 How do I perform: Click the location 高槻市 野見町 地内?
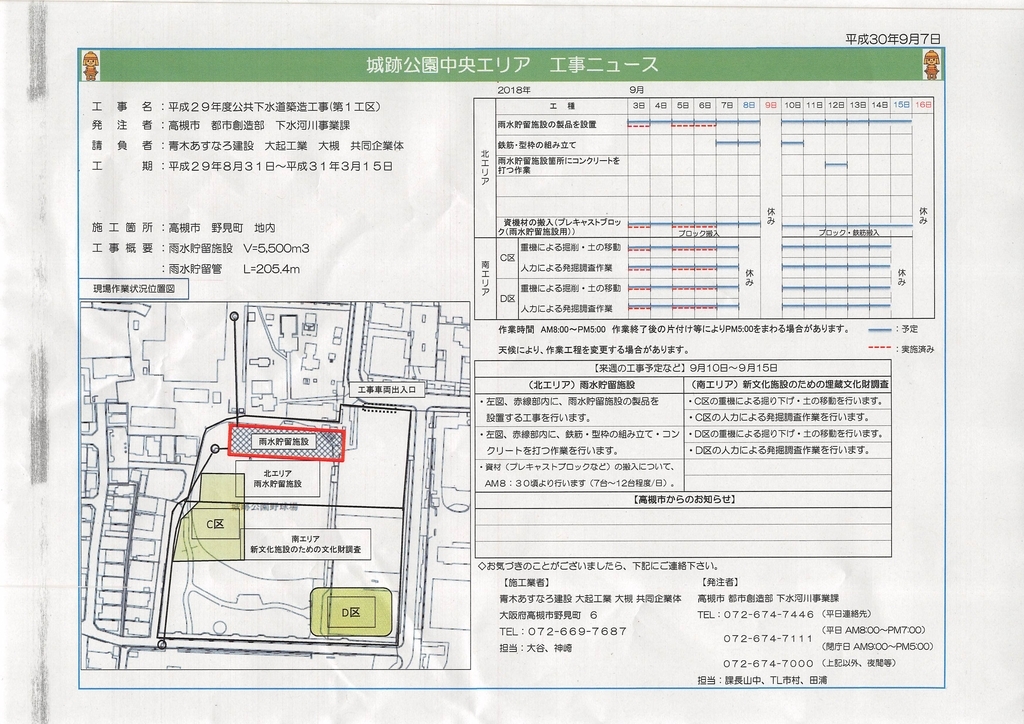pyautogui.click(x=221, y=228)
